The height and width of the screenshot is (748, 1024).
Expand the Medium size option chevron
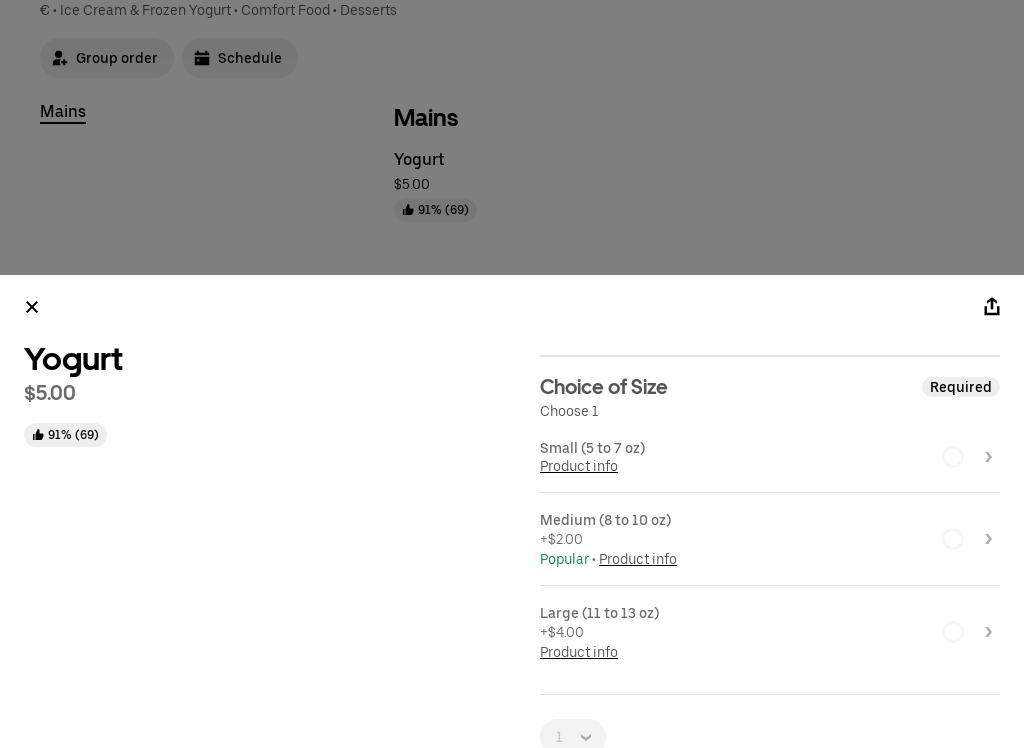pyautogui.click(x=988, y=539)
